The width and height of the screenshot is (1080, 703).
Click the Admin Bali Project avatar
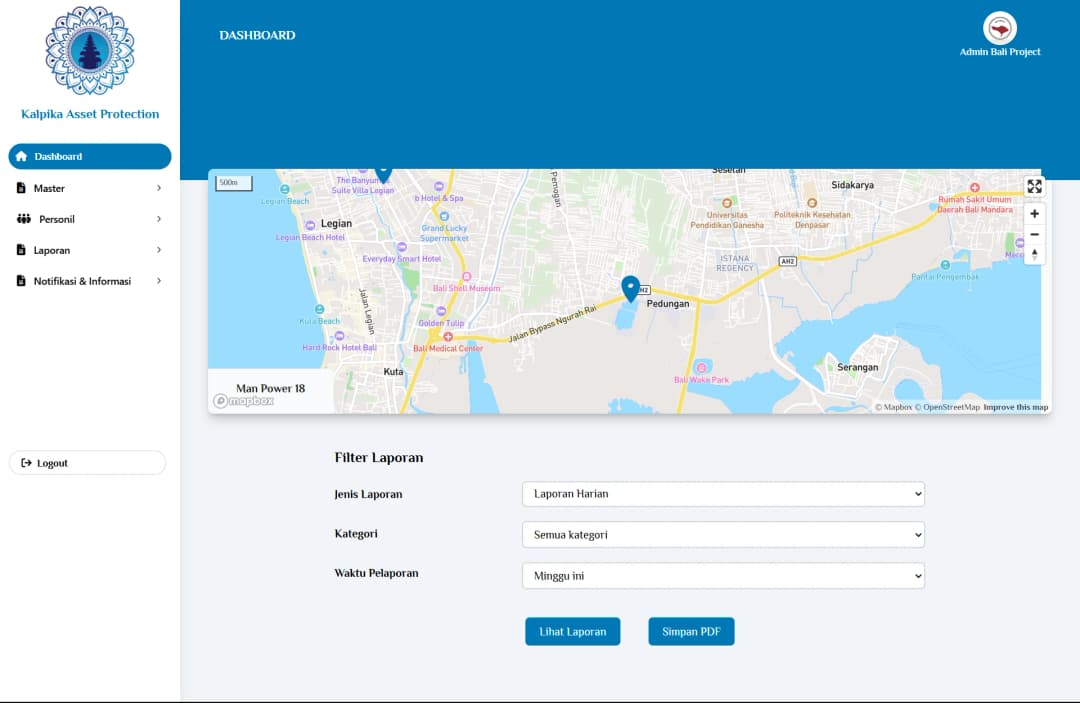pos(999,28)
